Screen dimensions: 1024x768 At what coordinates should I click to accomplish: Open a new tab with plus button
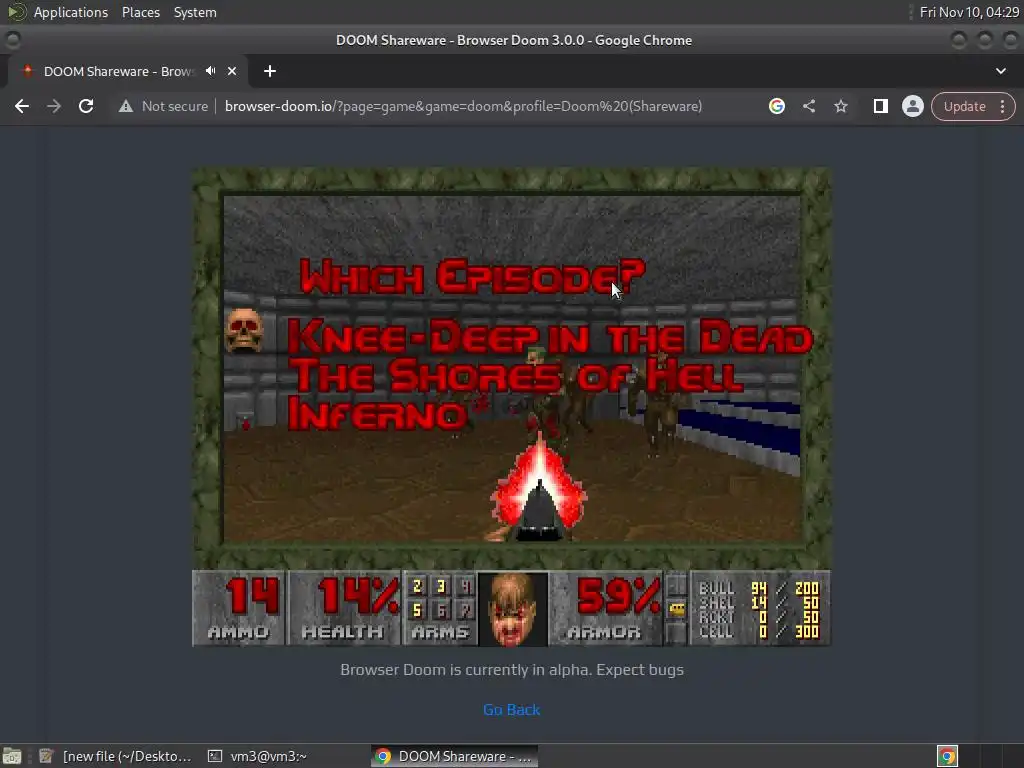pyautogui.click(x=270, y=71)
